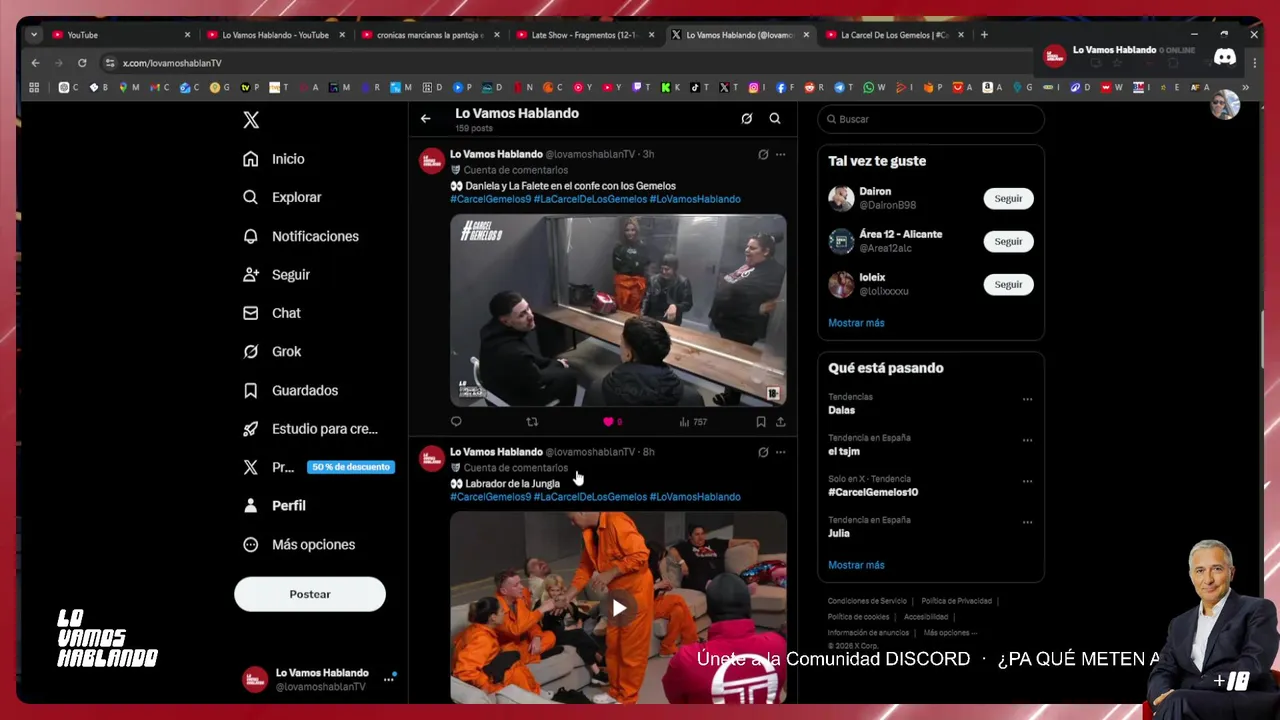Open Condiciones de Servicio link
Screen dimensions: 1280x720
pos(867,601)
